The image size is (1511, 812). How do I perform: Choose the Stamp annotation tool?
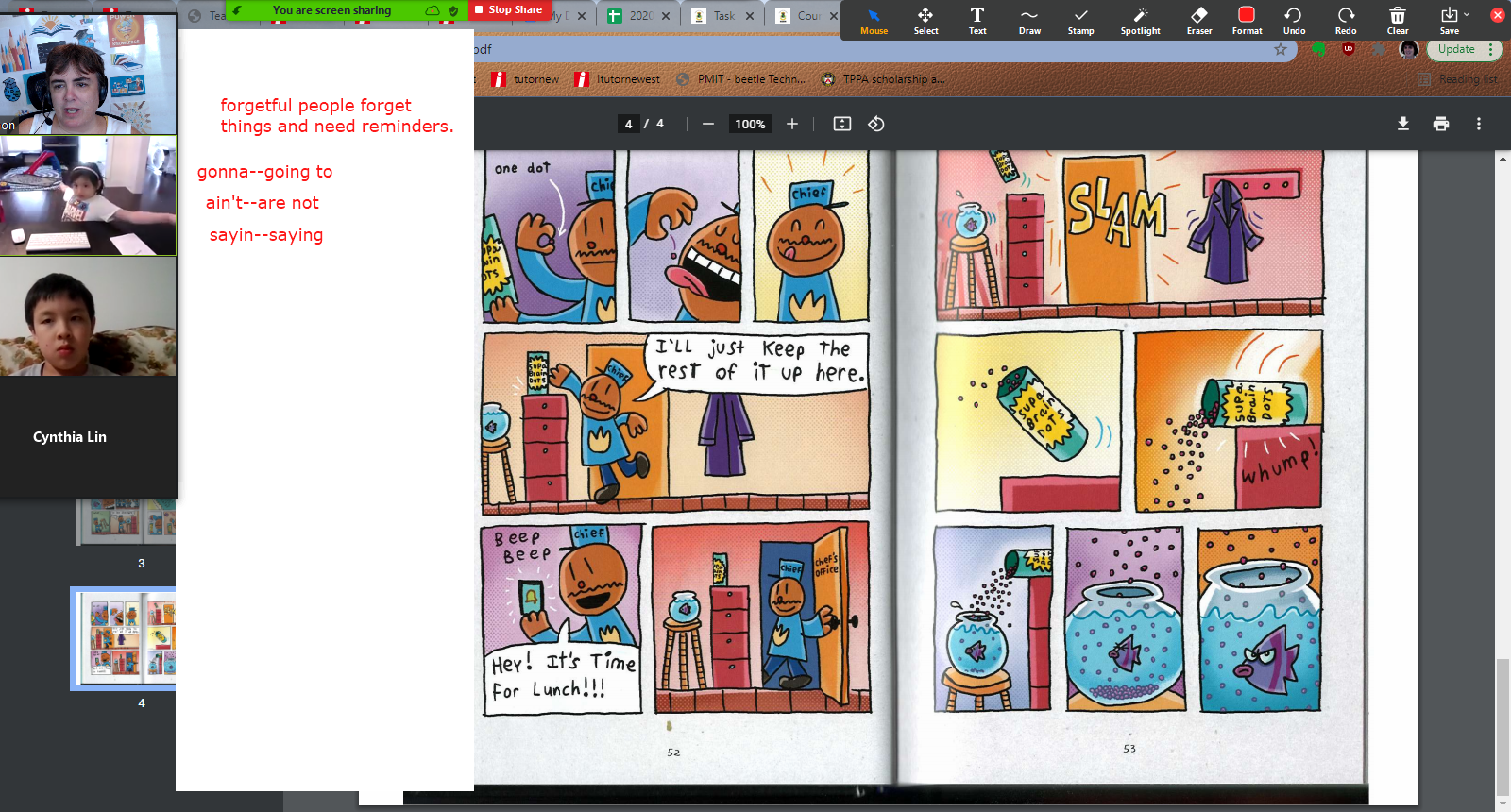1080,20
